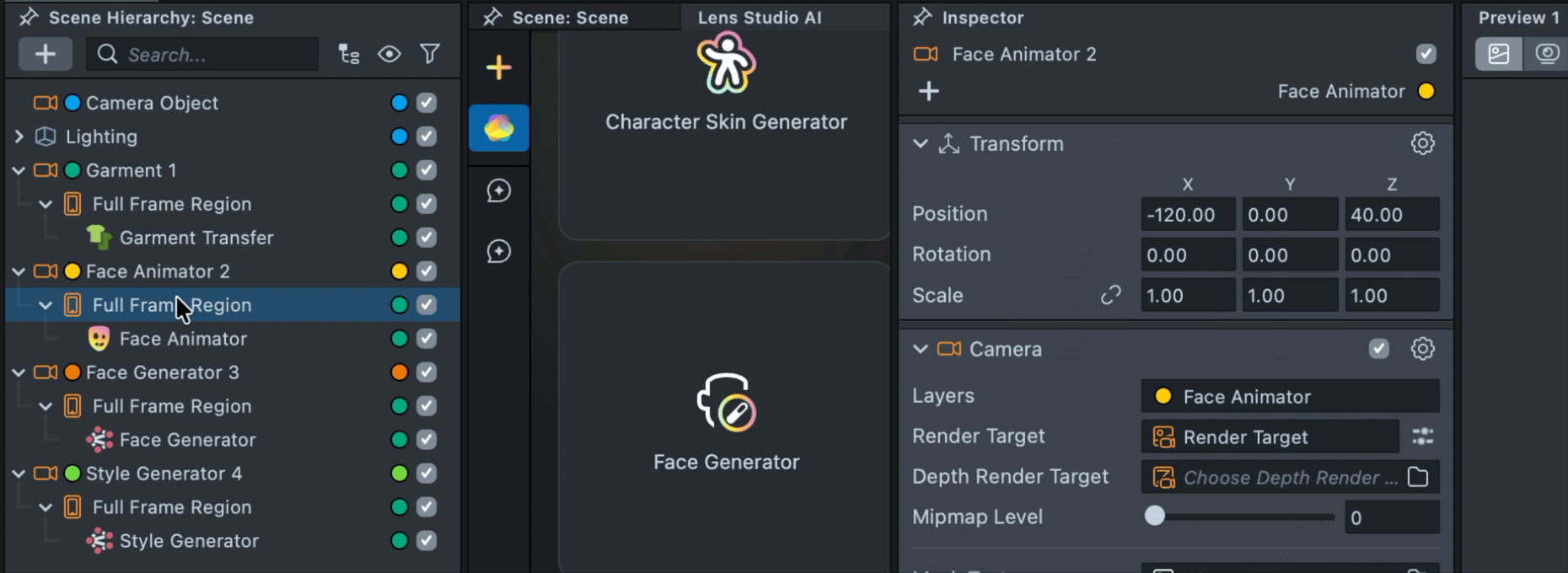Toggle Face Animator 2 inspector enabled checkbox
Viewport: 1568px width, 573px height.
pyautogui.click(x=1426, y=54)
